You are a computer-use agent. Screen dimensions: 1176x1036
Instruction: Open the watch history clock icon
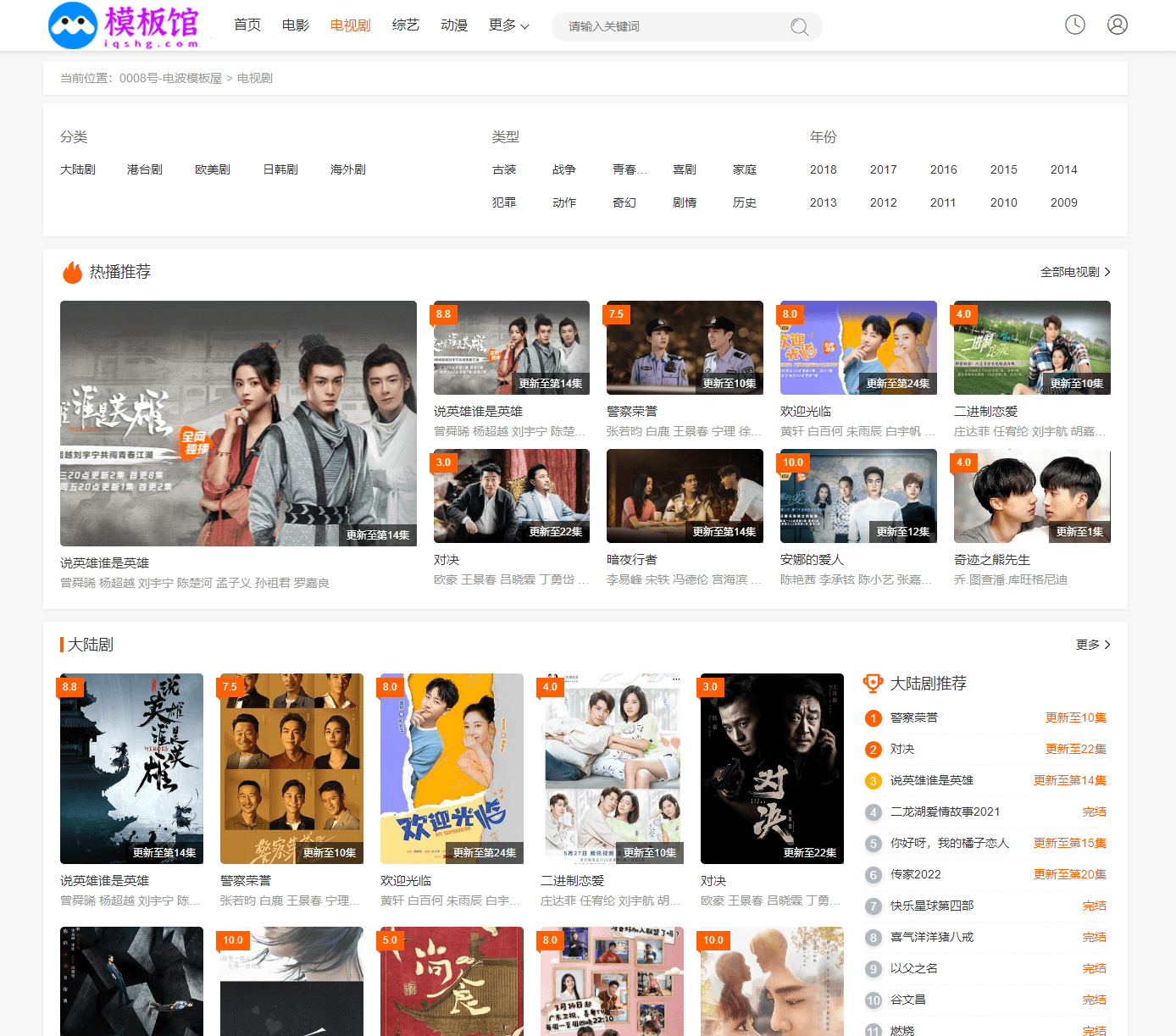point(1075,25)
